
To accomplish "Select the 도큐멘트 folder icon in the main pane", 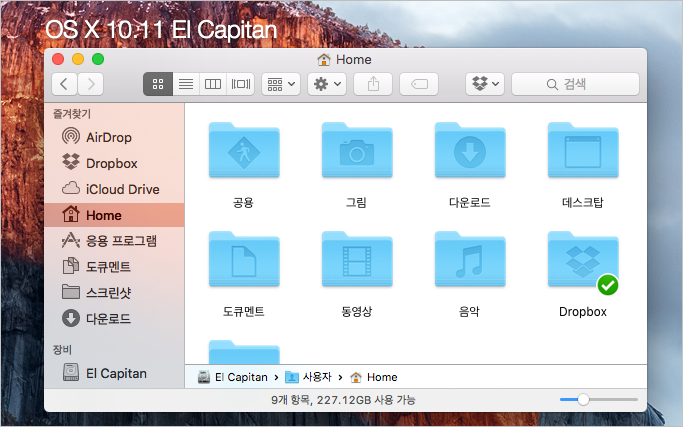I will [244, 259].
